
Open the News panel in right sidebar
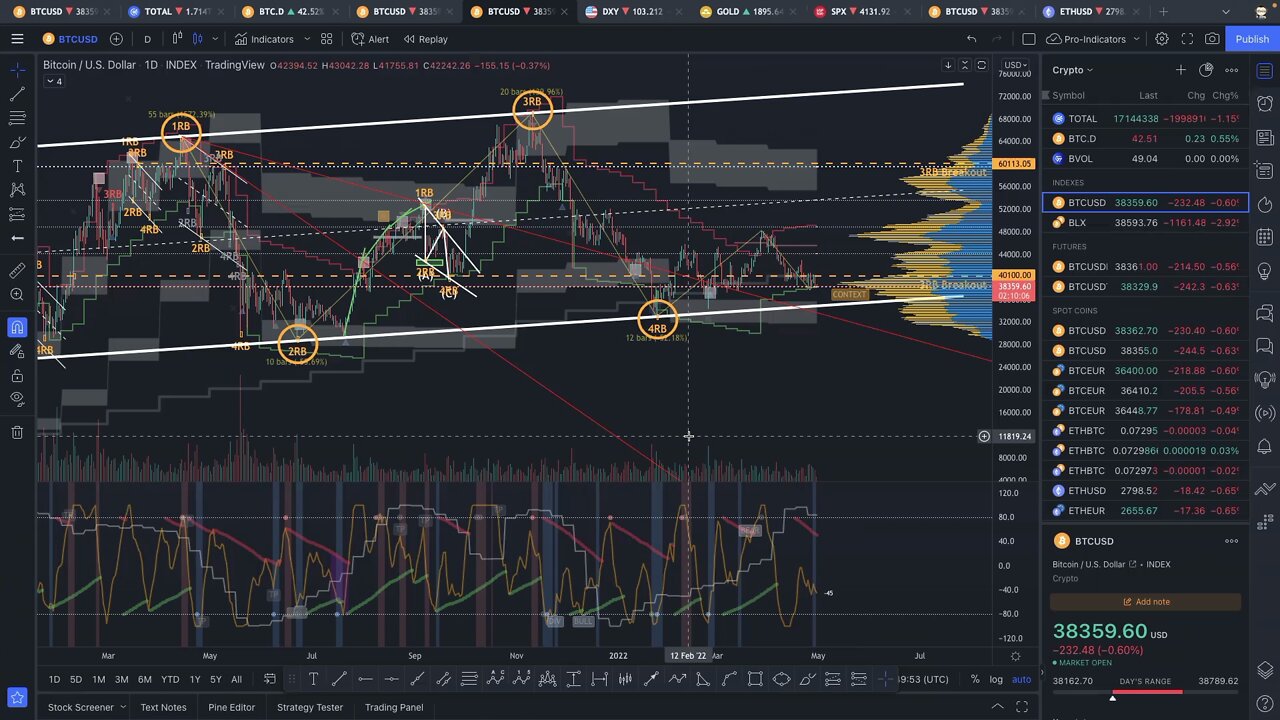coord(1265,137)
